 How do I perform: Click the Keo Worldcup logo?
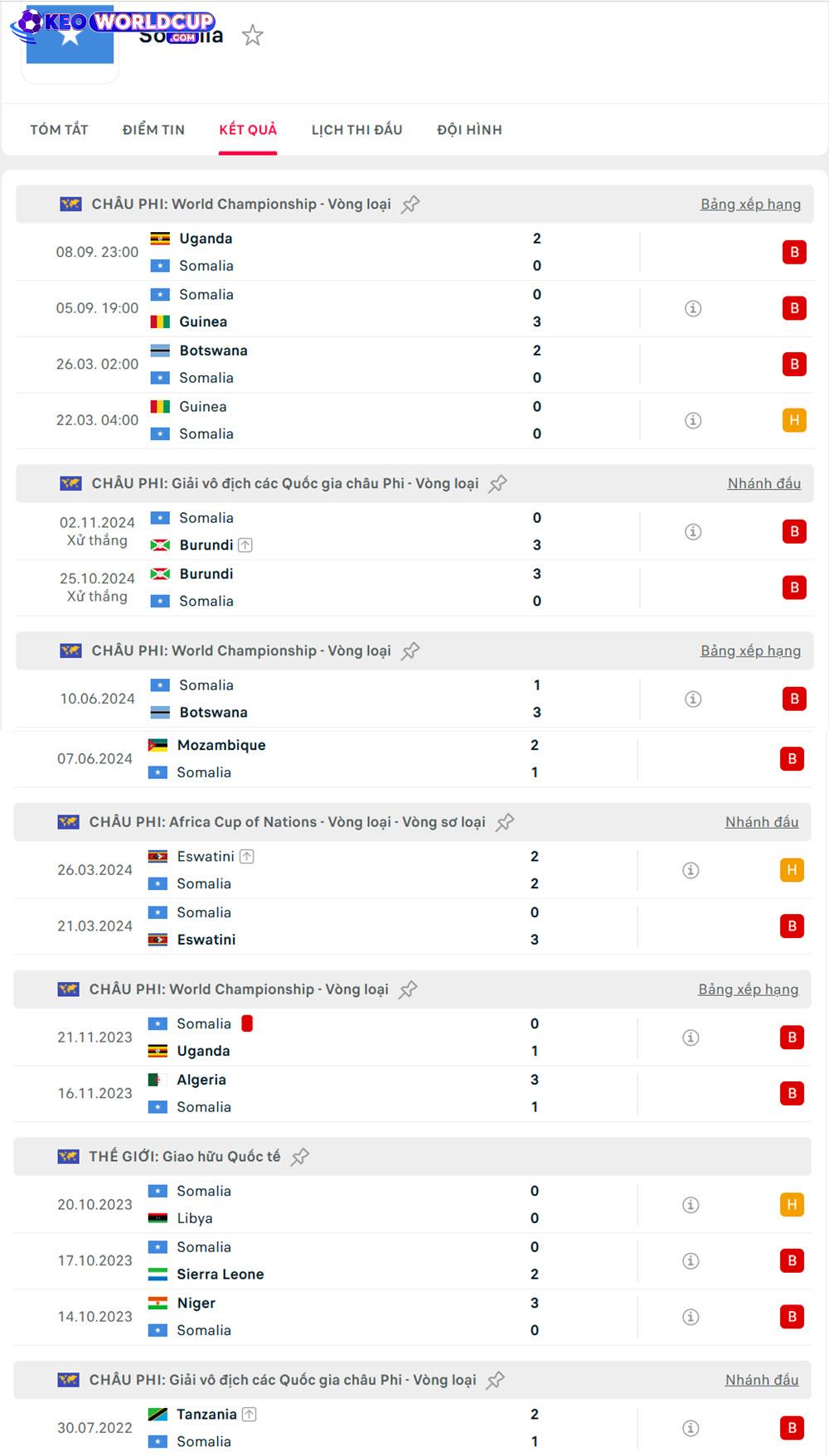point(114,25)
